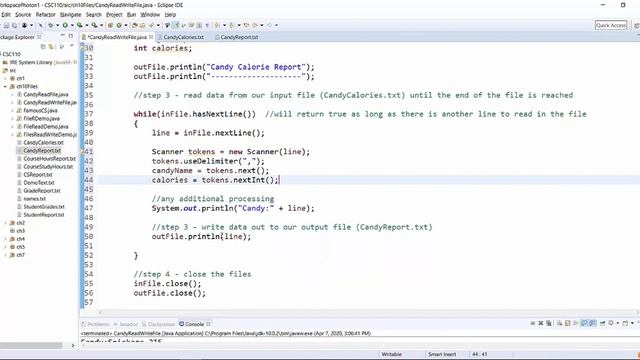This screenshot has width=640, height=360.
Task: Minimize the Package Explorer view
Action: [x=62, y=36]
